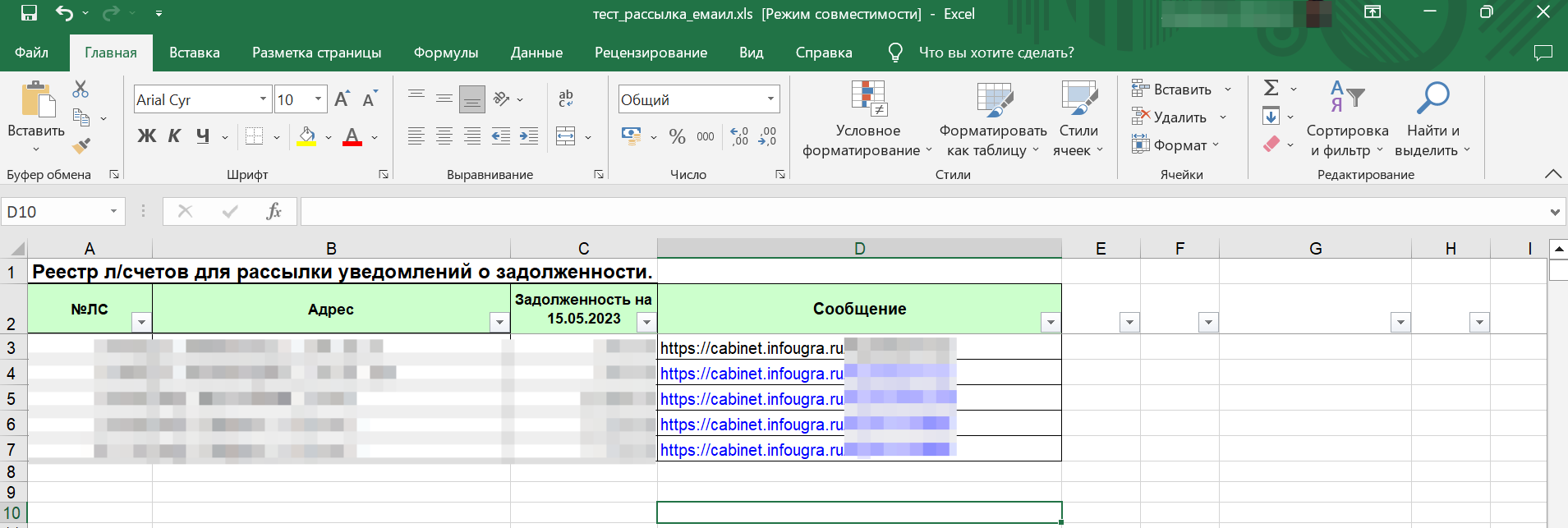
Task: Click the Format Painter brush icon
Action: pos(80,146)
